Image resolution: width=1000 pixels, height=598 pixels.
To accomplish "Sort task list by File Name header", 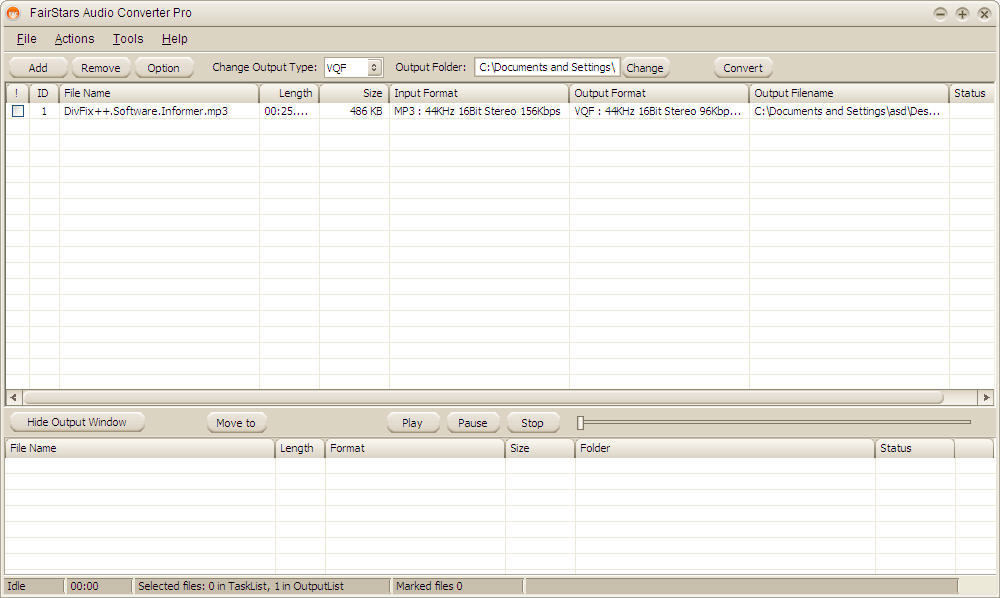I will 159,93.
